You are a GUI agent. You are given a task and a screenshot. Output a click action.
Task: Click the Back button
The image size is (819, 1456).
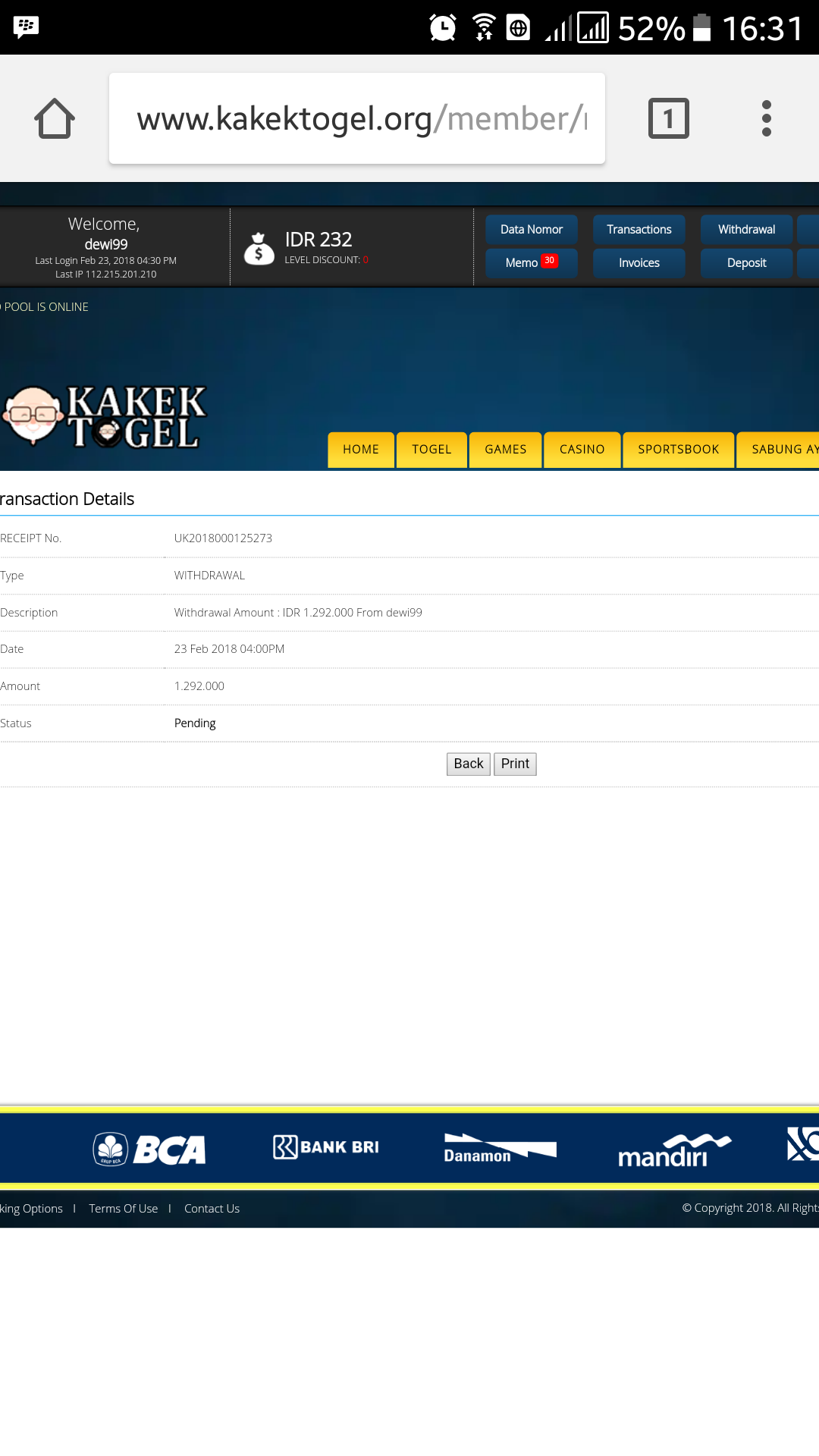[x=468, y=764]
